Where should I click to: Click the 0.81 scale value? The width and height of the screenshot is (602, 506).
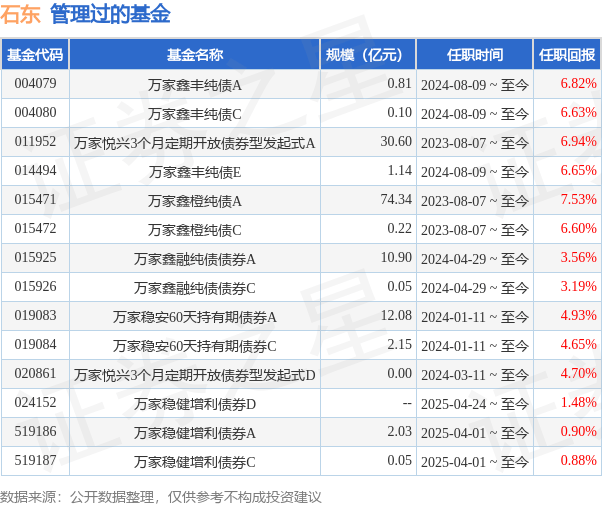coord(399,83)
